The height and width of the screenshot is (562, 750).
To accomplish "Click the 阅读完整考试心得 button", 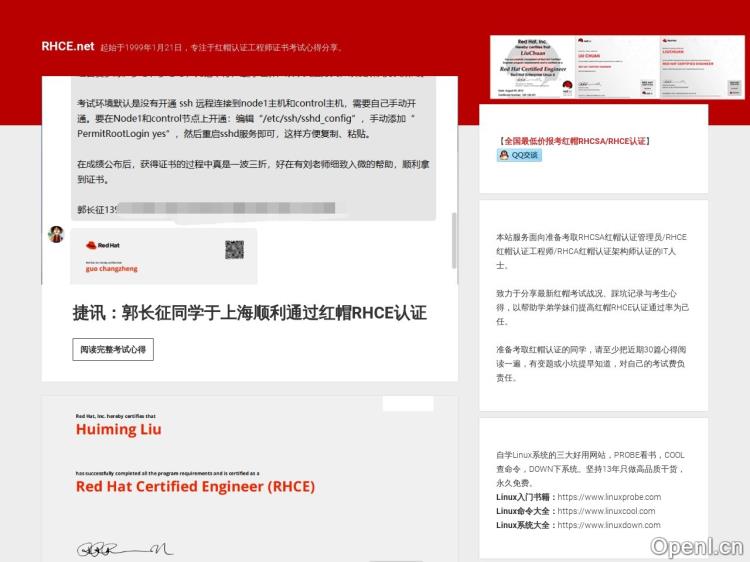I will [113, 349].
